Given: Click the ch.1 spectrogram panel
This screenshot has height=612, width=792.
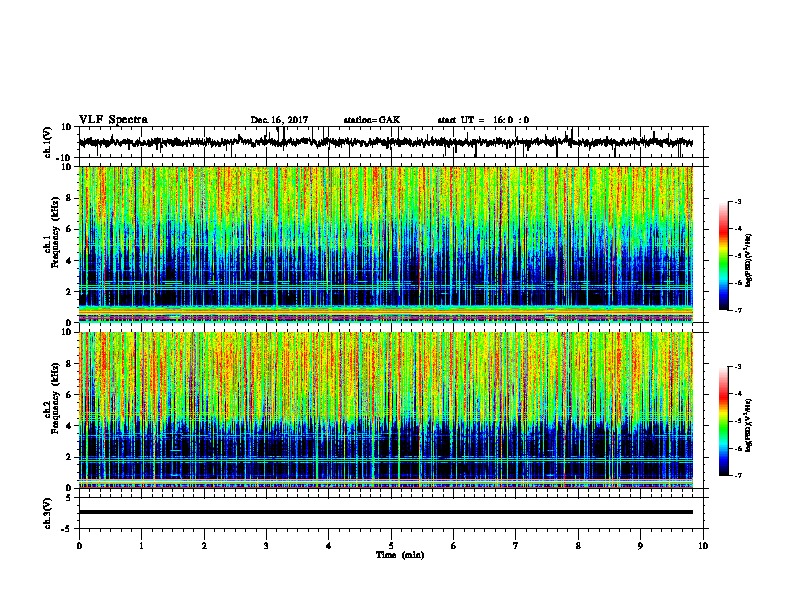Looking at the screenshot, I should 385,244.
